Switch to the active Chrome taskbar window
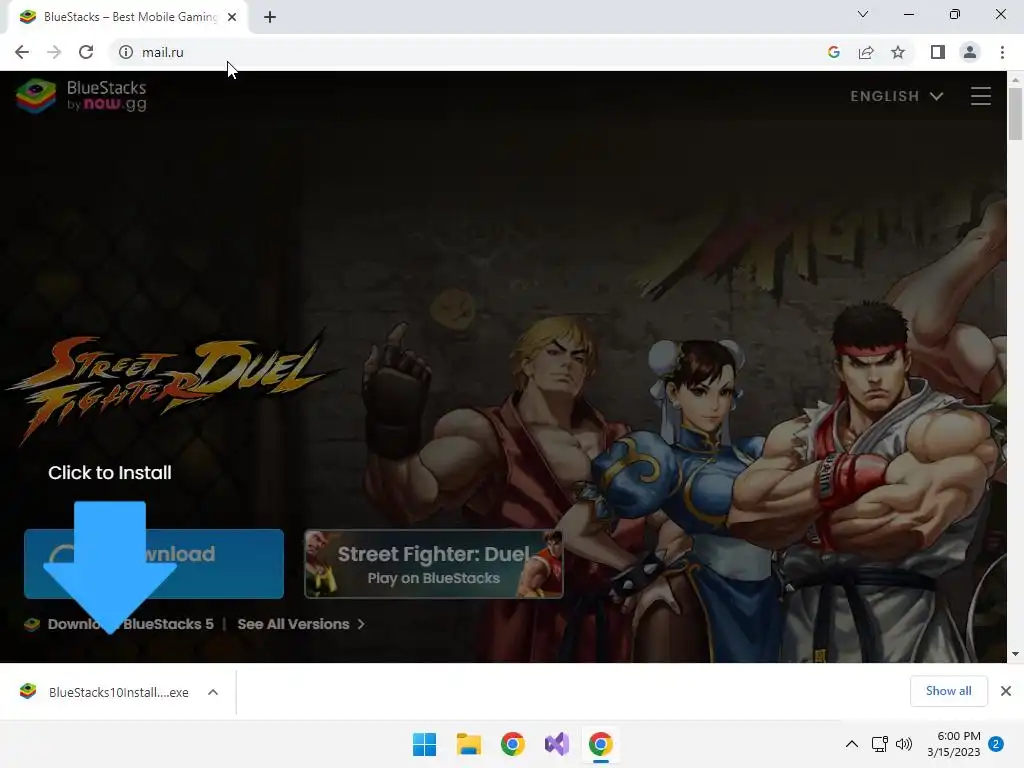The width and height of the screenshot is (1024, 768). coord(601,744)
